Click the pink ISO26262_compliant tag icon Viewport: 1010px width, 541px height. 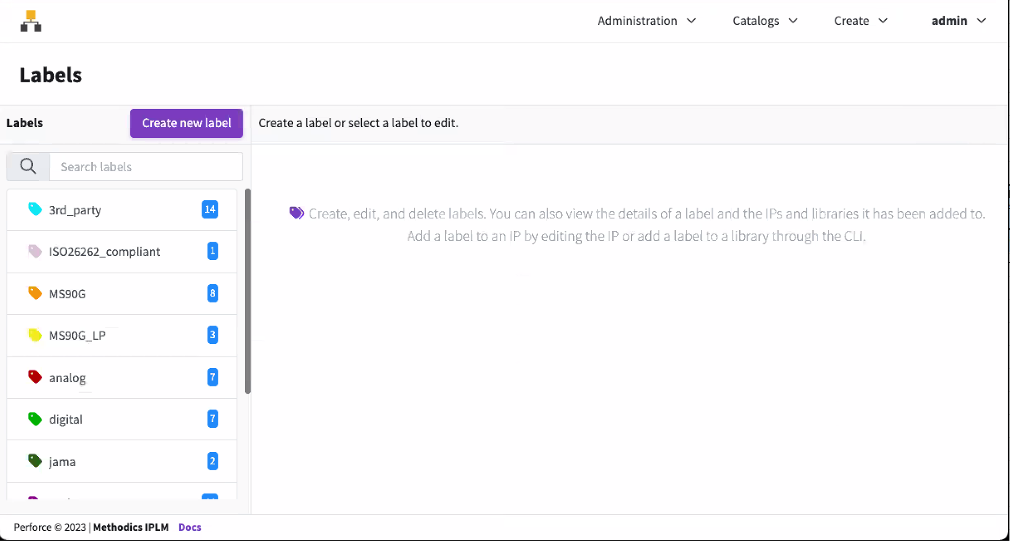point(35,252)
